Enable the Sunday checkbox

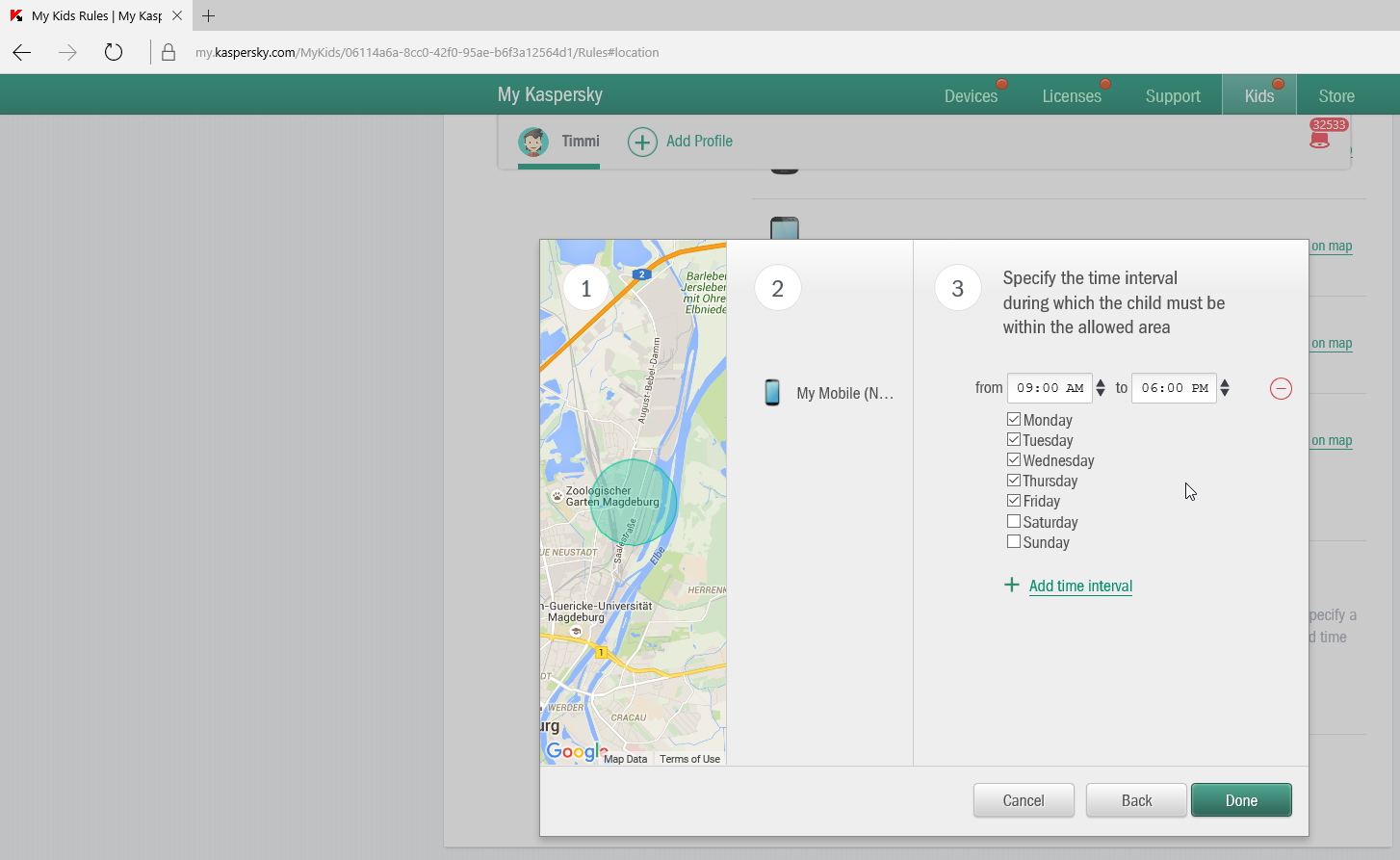(1014, 541)
